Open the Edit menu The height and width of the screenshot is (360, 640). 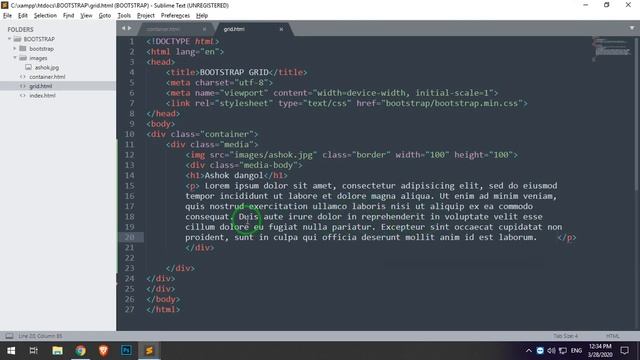(22, 16)
